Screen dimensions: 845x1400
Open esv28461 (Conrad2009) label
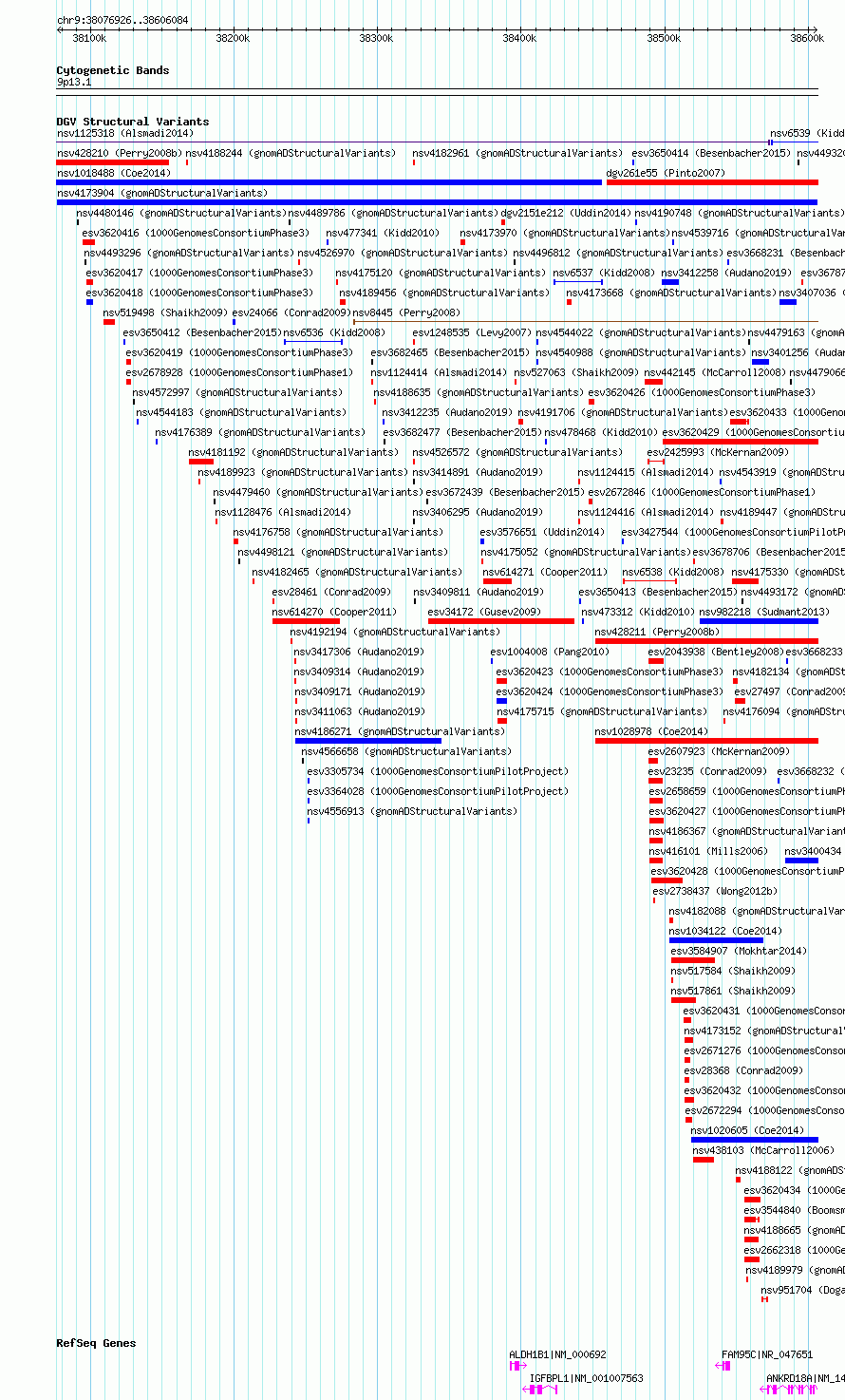331,592
